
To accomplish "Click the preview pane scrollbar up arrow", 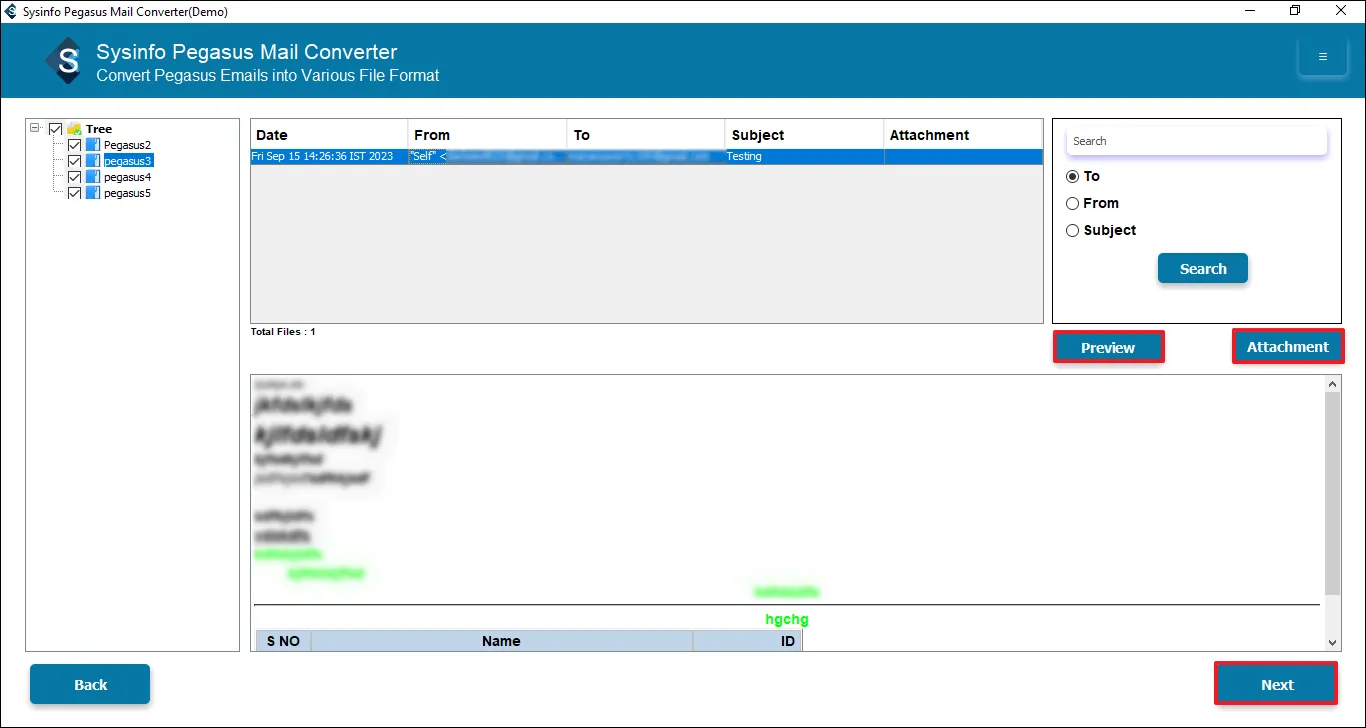I will 1332,384.
